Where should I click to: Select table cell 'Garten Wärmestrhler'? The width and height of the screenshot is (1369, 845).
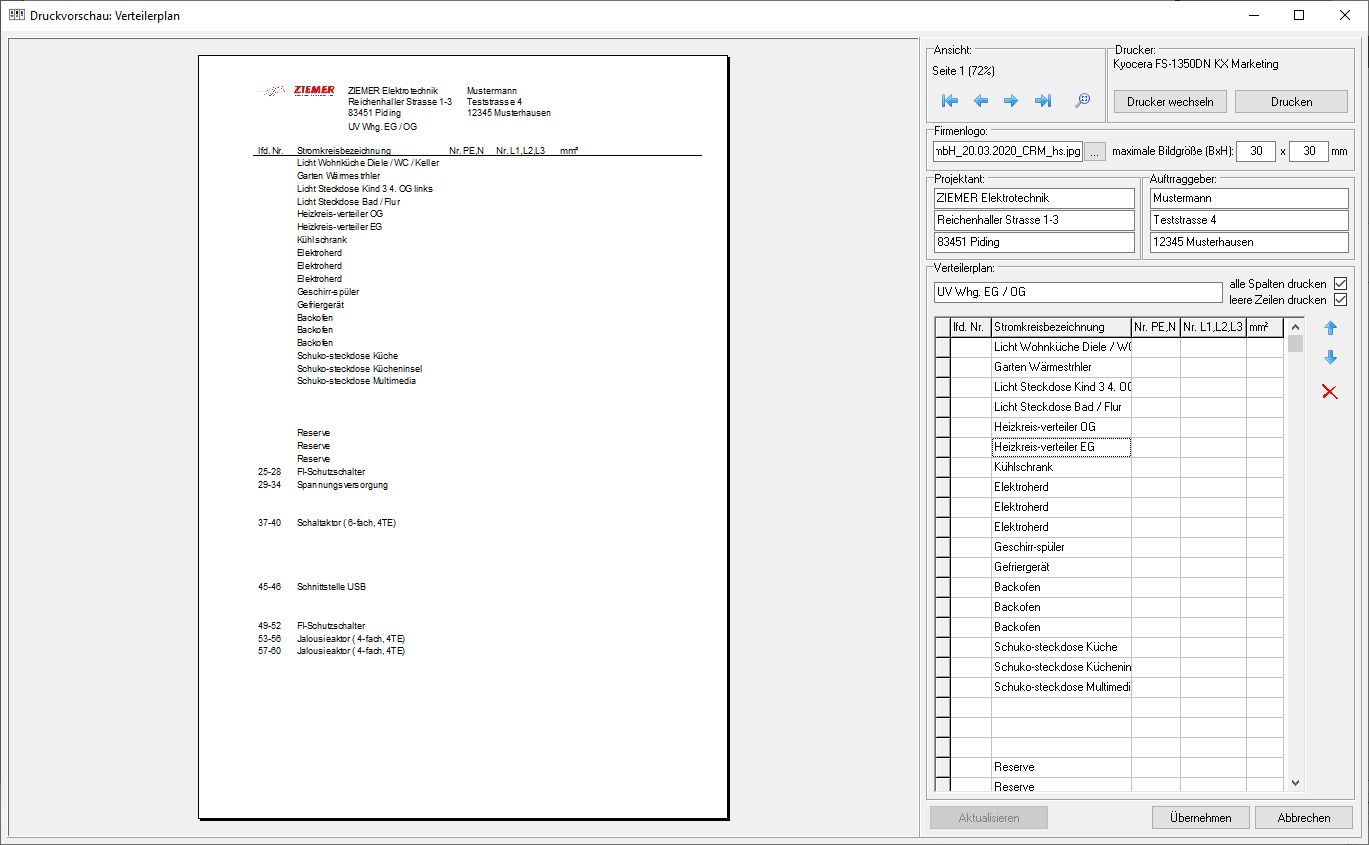point(1061,367)
